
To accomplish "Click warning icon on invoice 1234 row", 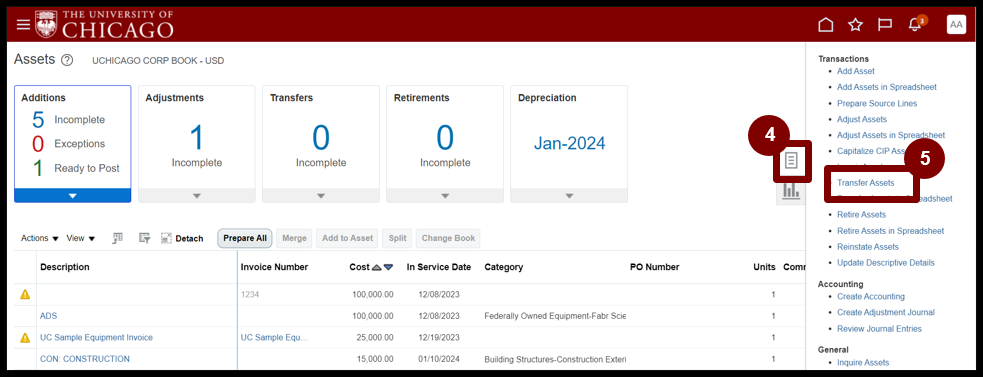I will (x=25, y=294).
